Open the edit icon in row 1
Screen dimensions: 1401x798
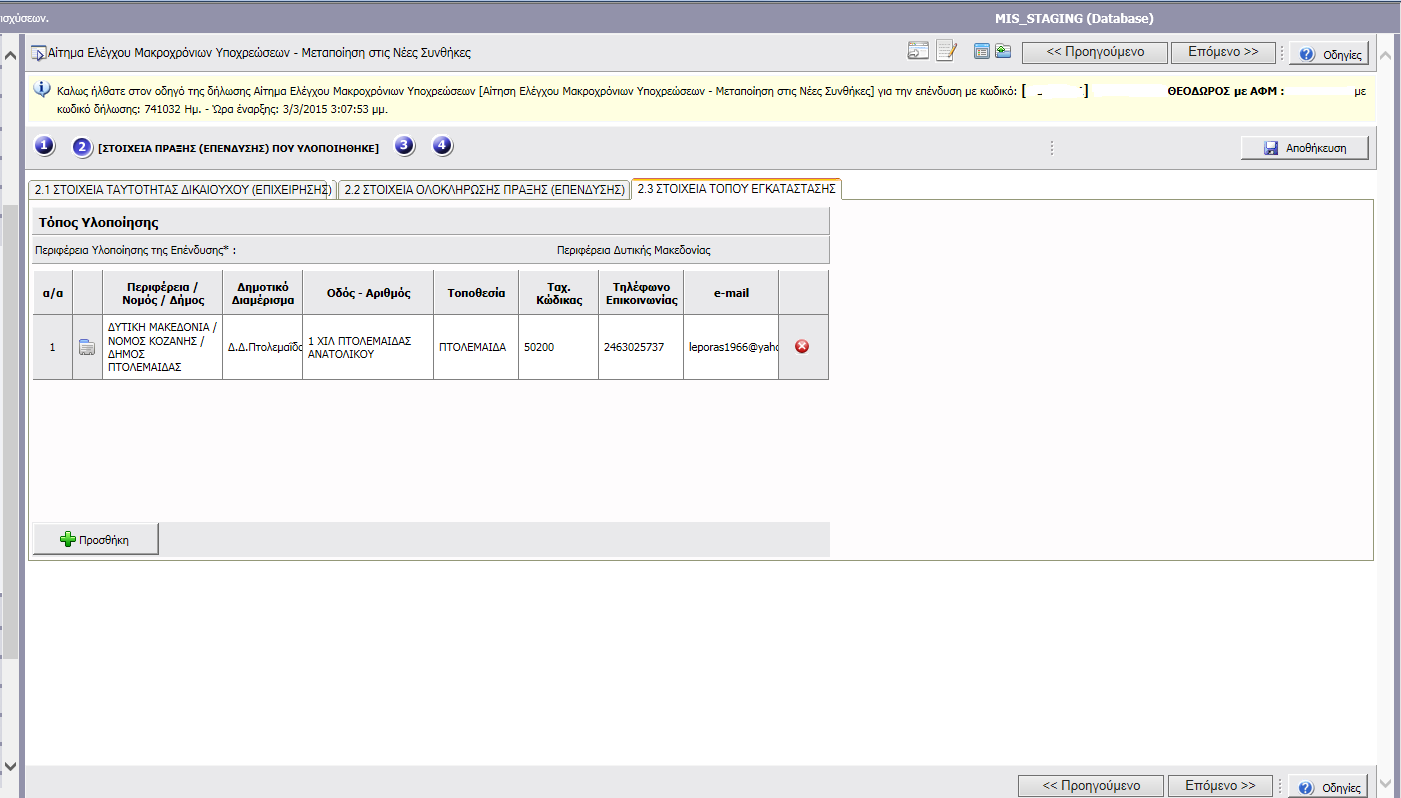(x=87, y=347)
